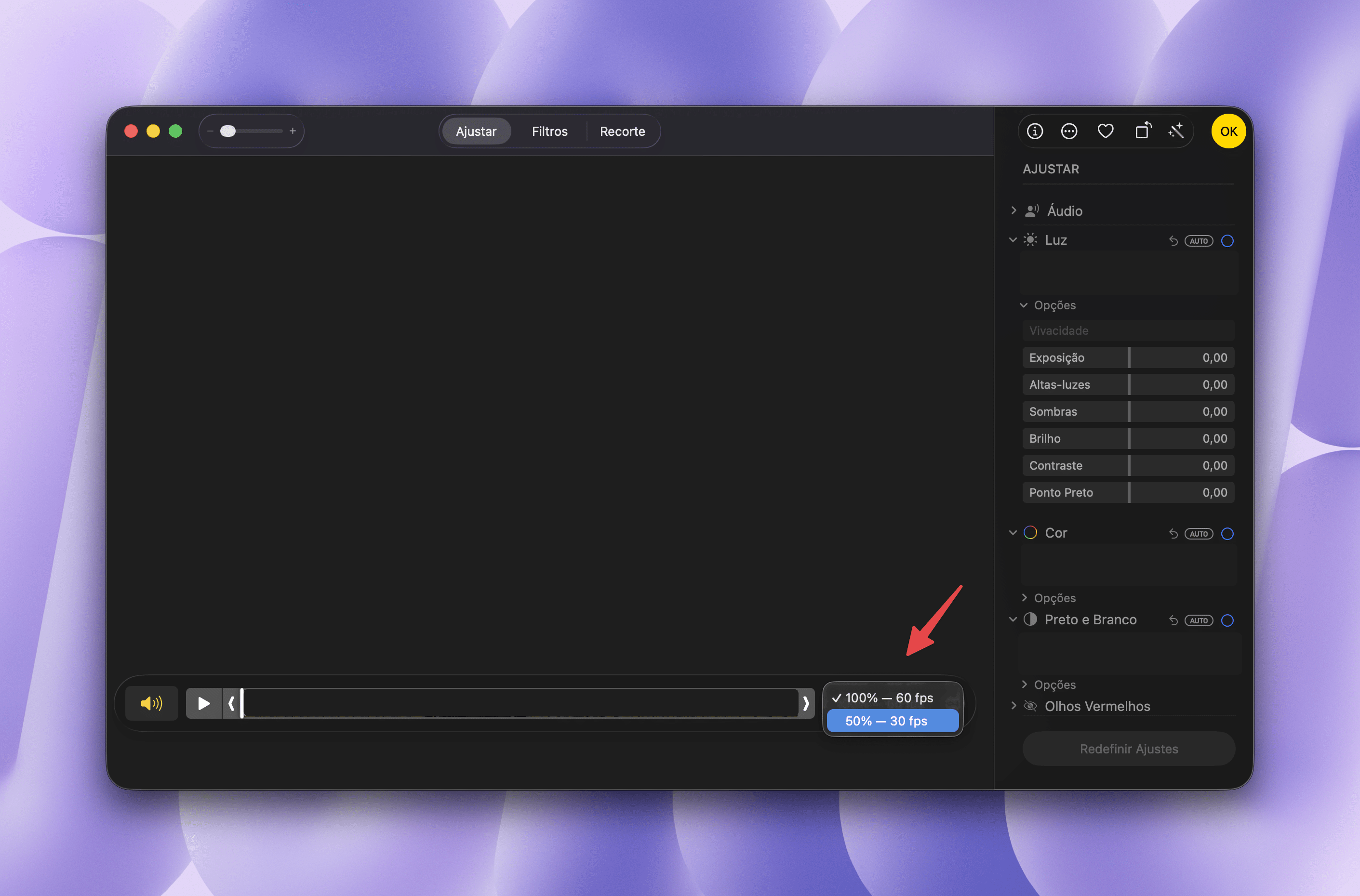Open the More options ellipsis icon

tap(1069, 132)
